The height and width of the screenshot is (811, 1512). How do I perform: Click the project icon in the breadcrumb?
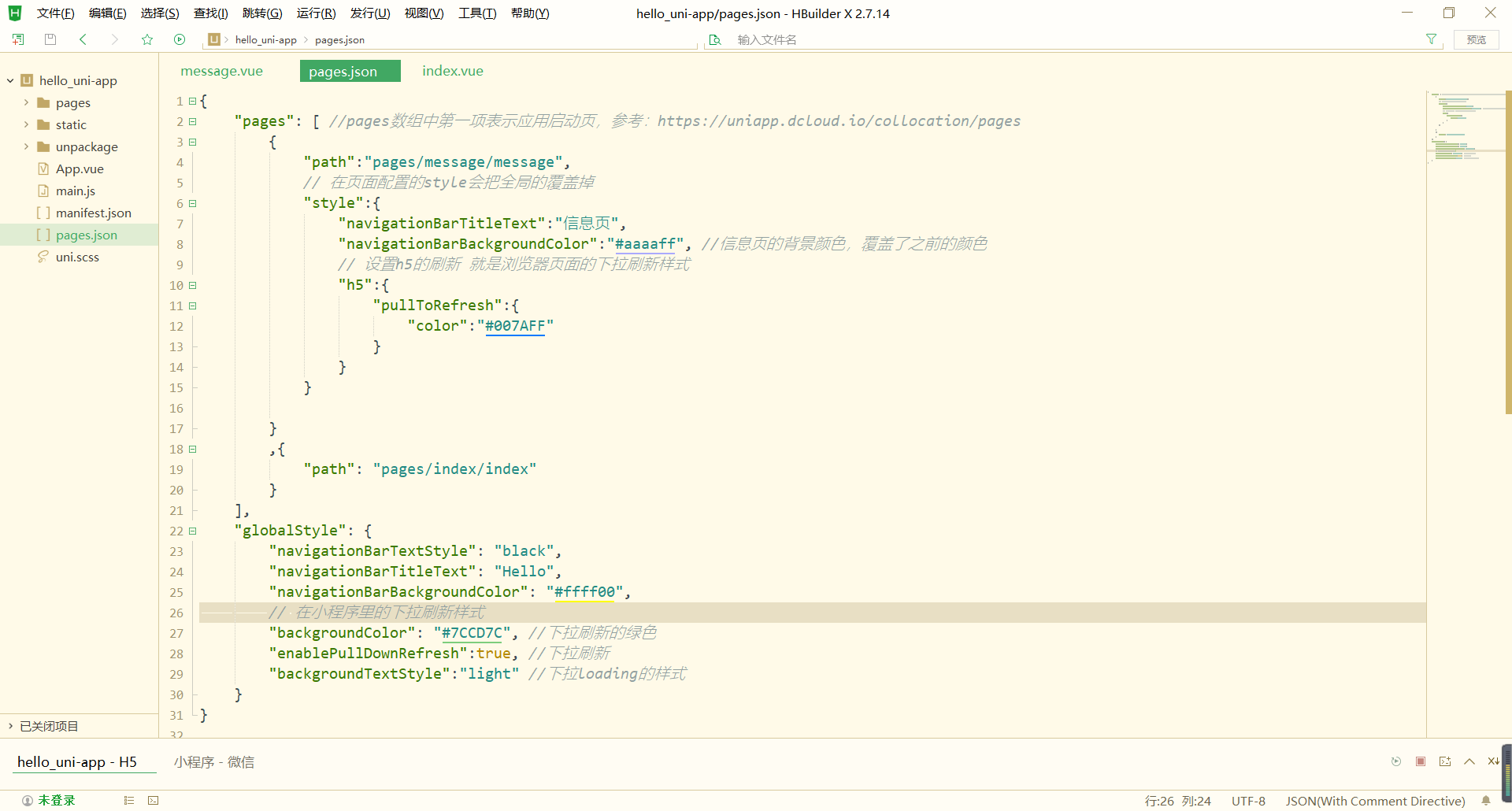pyautogui.click(x=213, y=39)
